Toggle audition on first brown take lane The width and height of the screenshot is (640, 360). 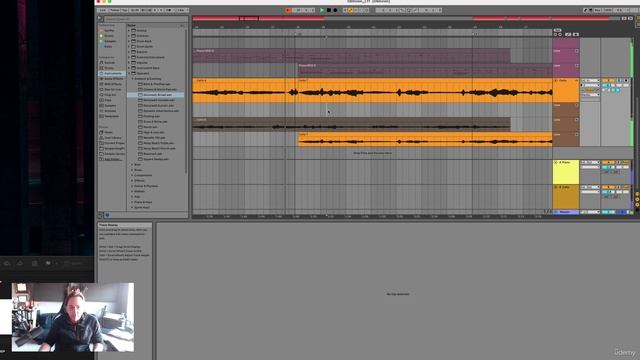click(x=577, y=105)
